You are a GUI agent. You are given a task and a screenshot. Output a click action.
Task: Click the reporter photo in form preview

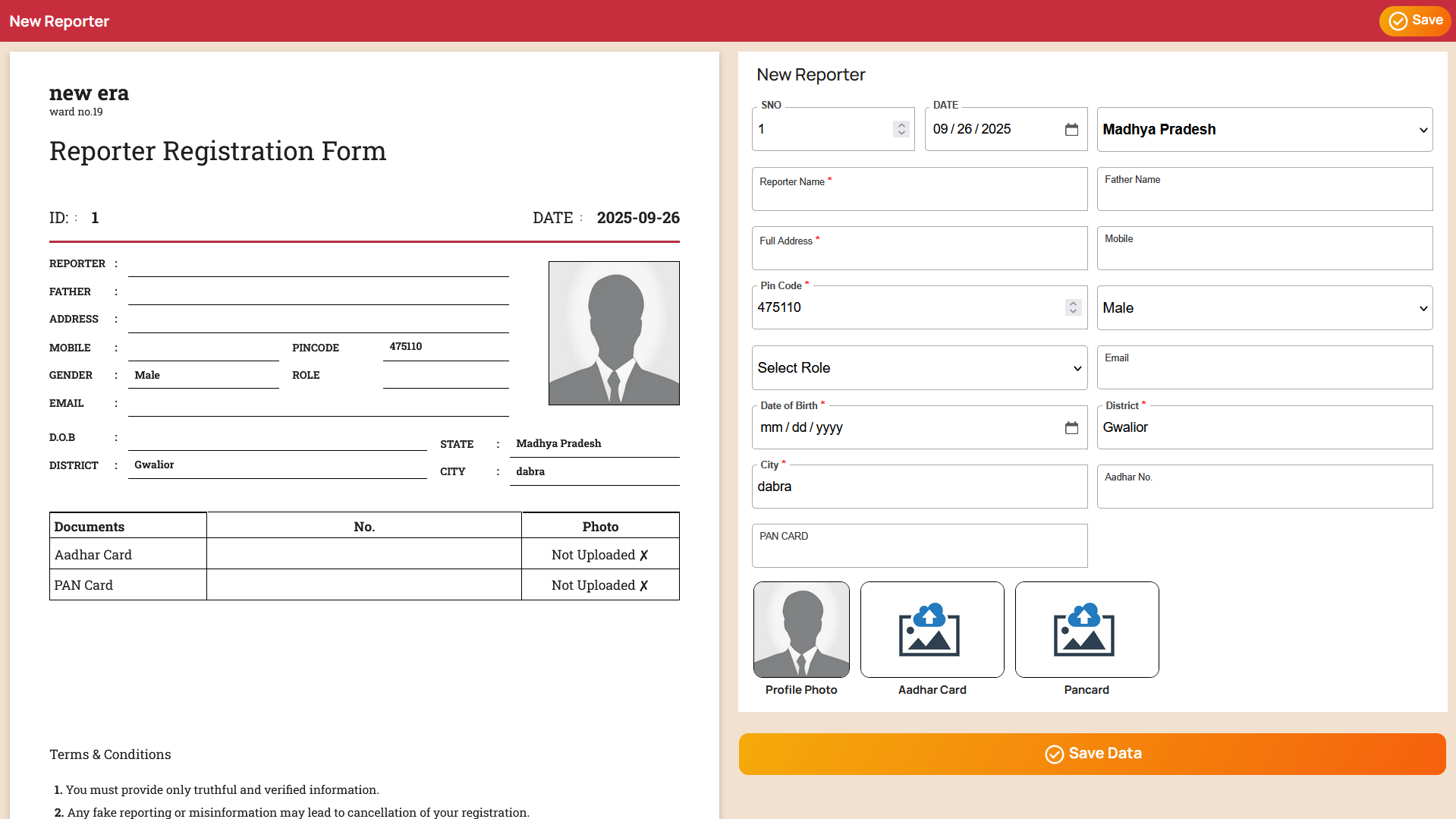click(x=614, y=333)
